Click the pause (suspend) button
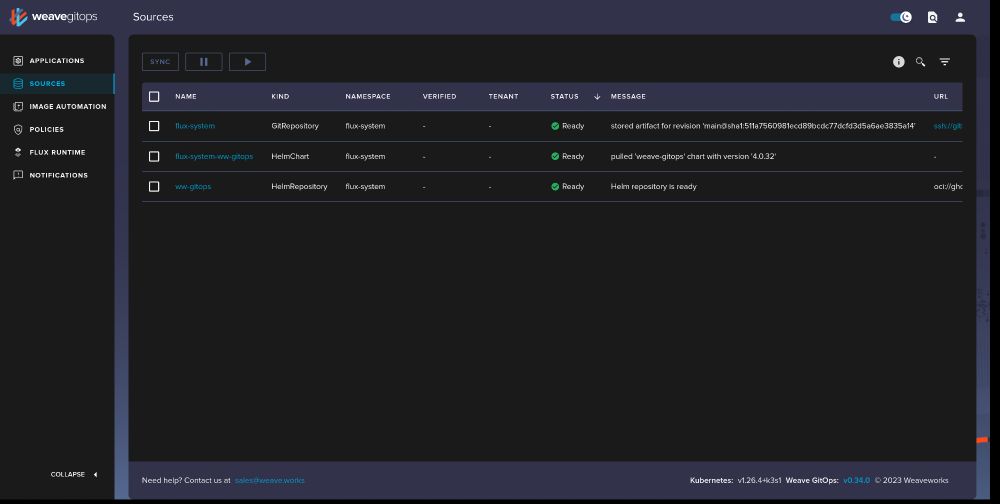1000x504 pixels. point(203,62)
